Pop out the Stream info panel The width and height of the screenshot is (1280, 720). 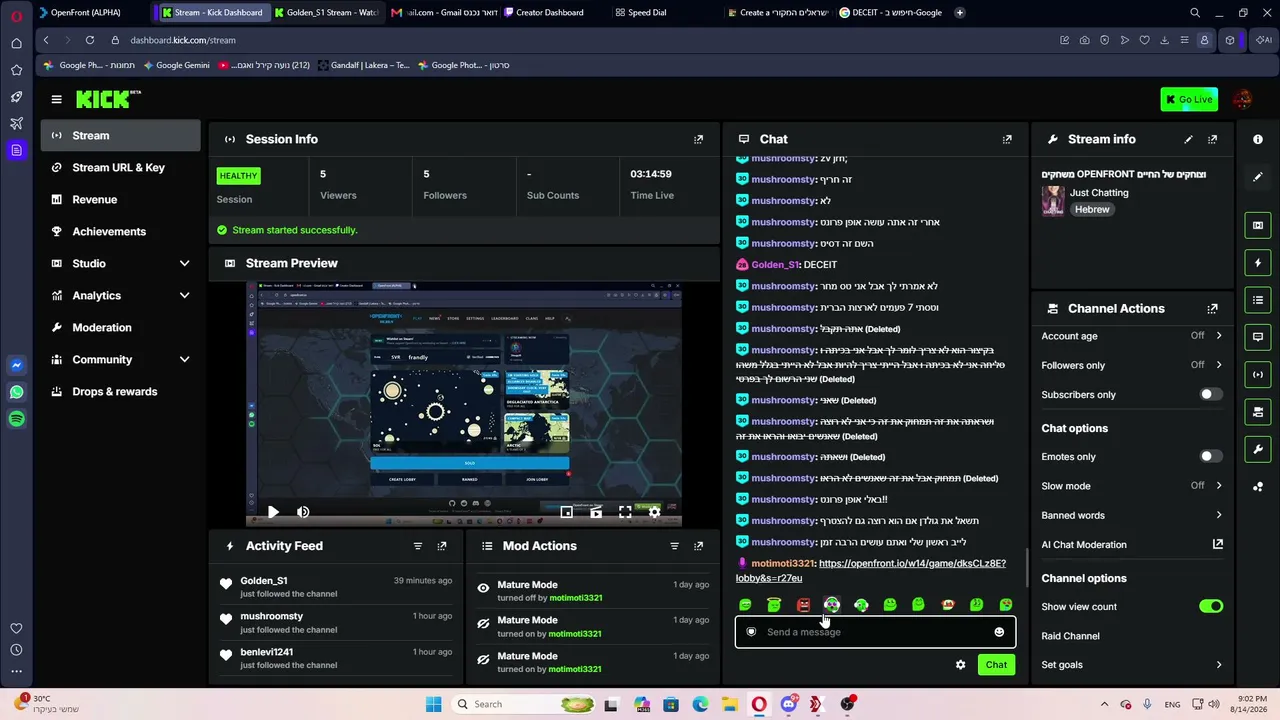[x=1212, y=139]
